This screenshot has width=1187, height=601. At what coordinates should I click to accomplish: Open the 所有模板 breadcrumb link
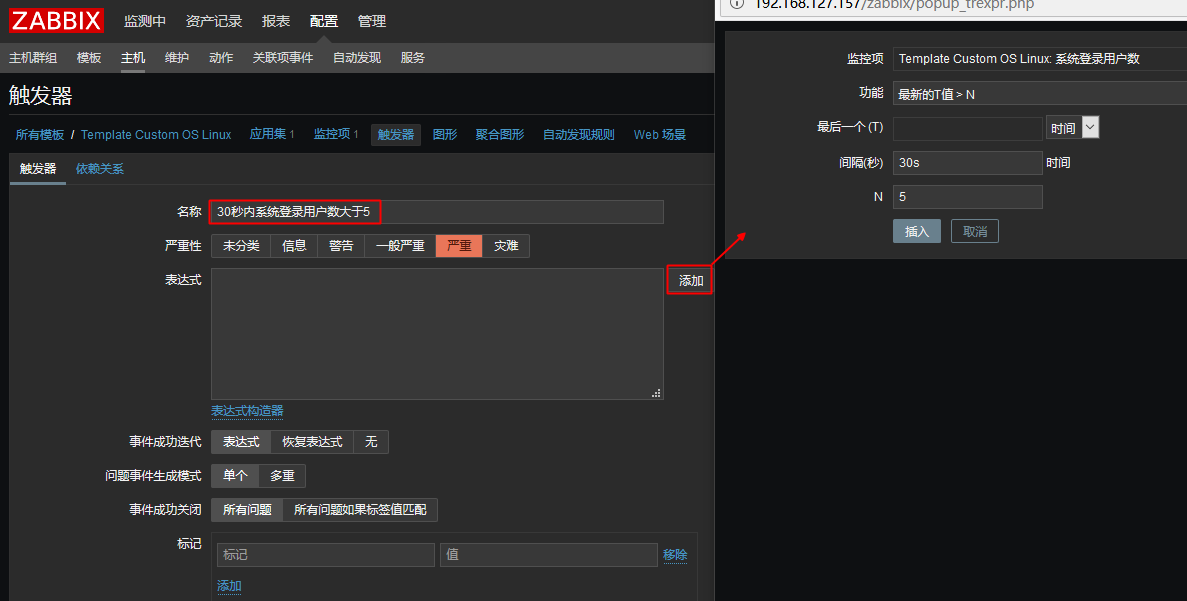[x=39, y=135]
